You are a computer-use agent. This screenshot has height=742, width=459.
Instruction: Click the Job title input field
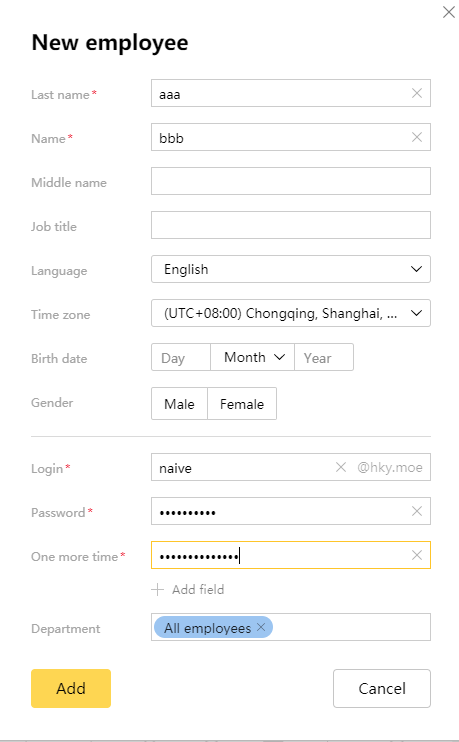coord(291,225)
